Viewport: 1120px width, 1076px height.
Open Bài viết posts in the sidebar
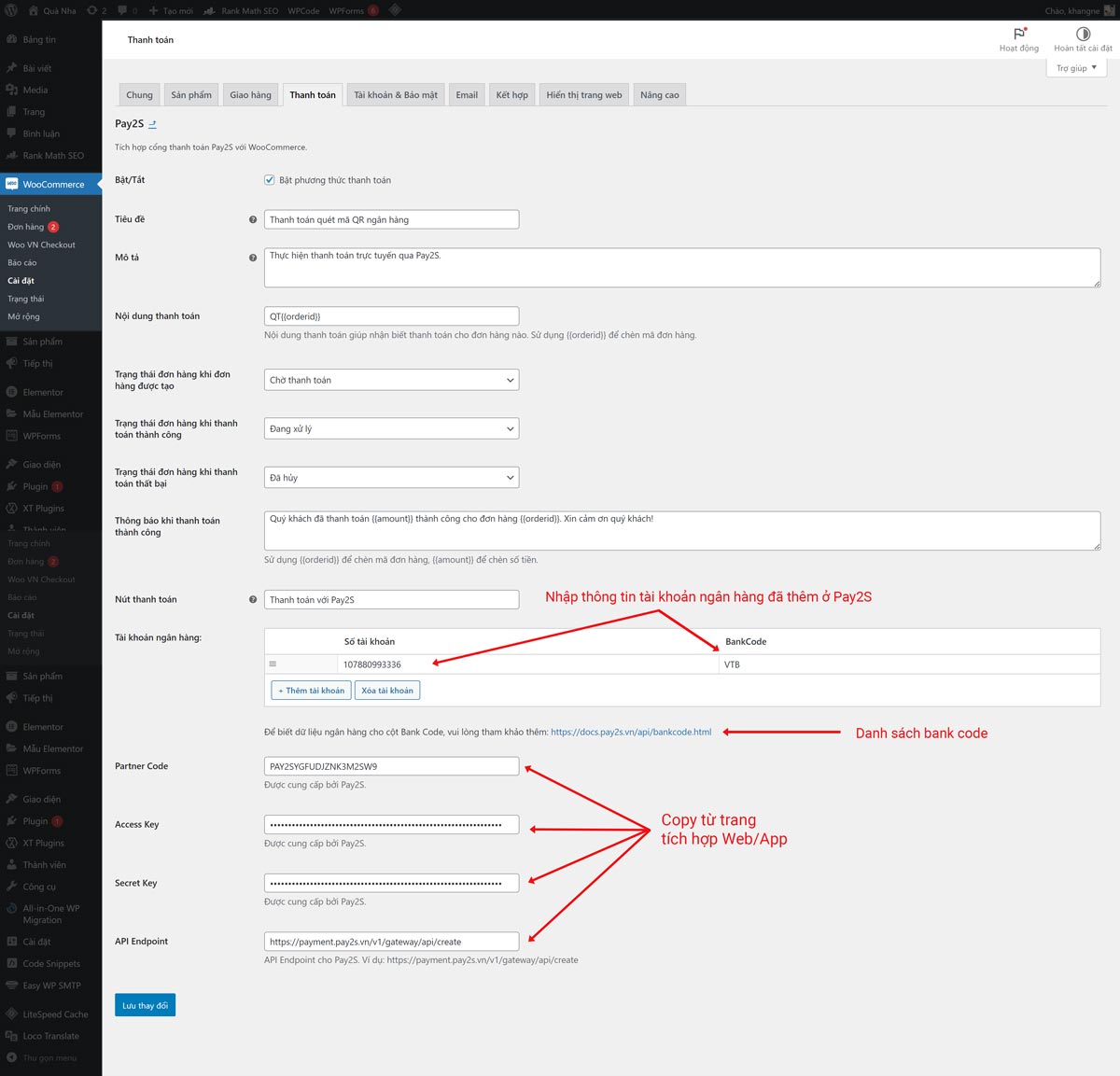pyautogui.click(x=37, y=68)
